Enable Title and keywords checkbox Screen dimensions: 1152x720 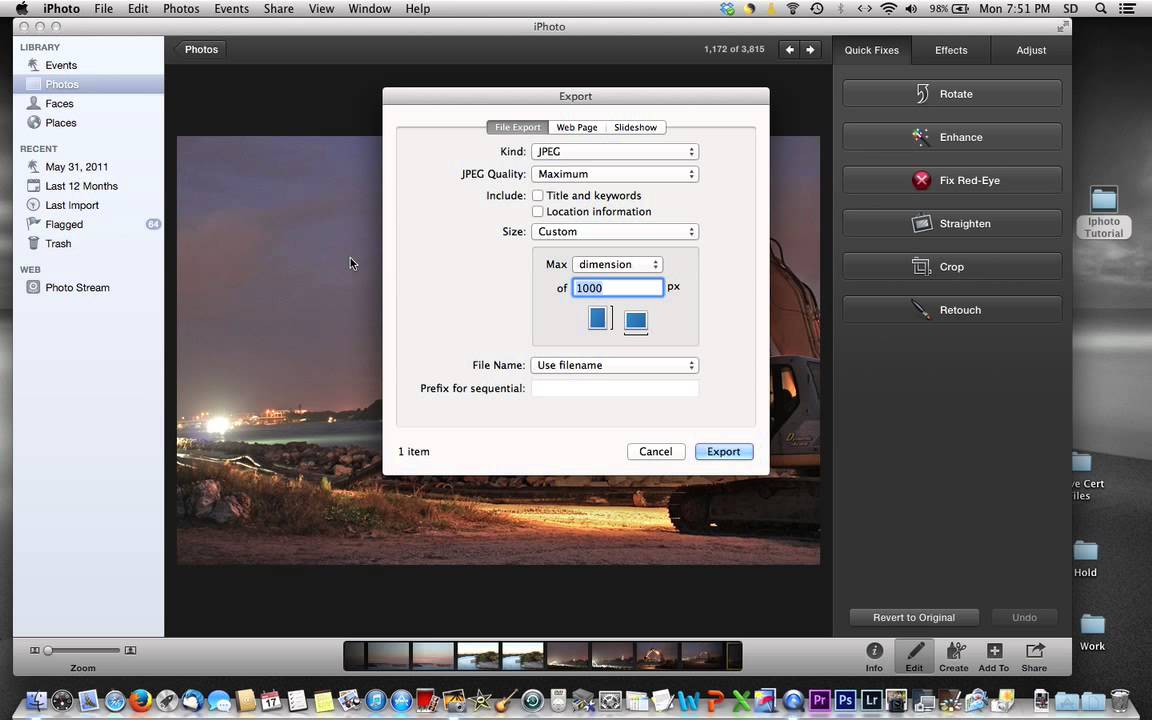click(x=538, y=195)
